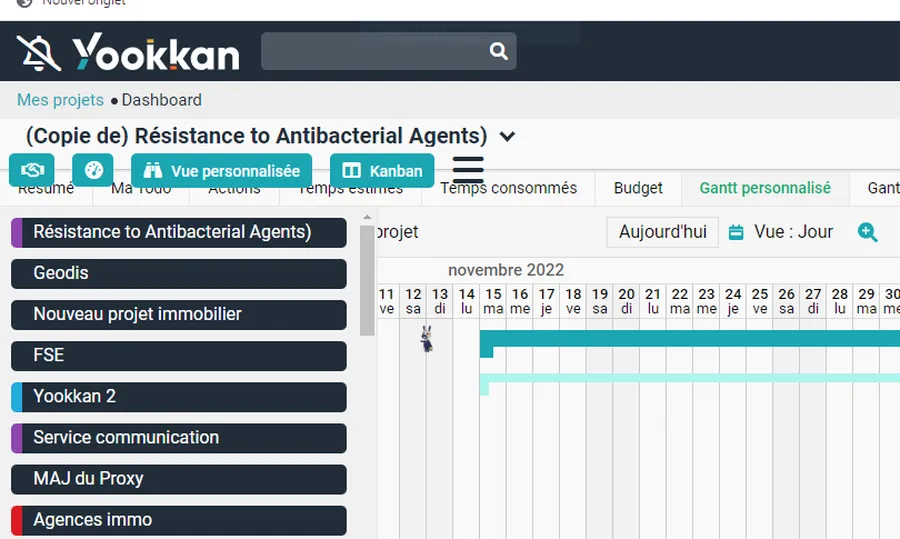
Task: Select the Gantt personnalisé tab
Action: pyautogui.click(x=765, y=188)
